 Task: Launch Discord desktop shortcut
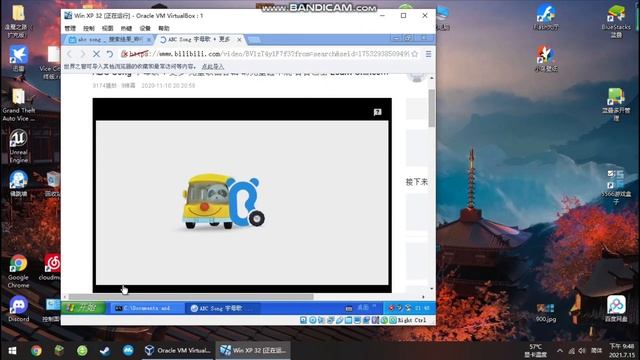18,309
